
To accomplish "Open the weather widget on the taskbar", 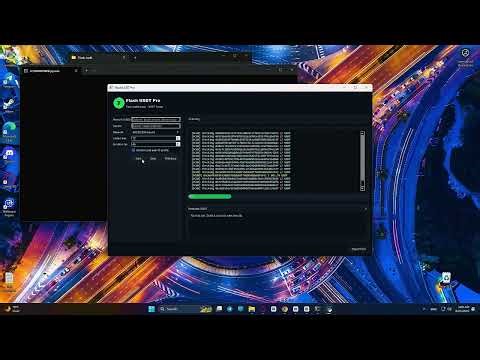I will (12, 309).
